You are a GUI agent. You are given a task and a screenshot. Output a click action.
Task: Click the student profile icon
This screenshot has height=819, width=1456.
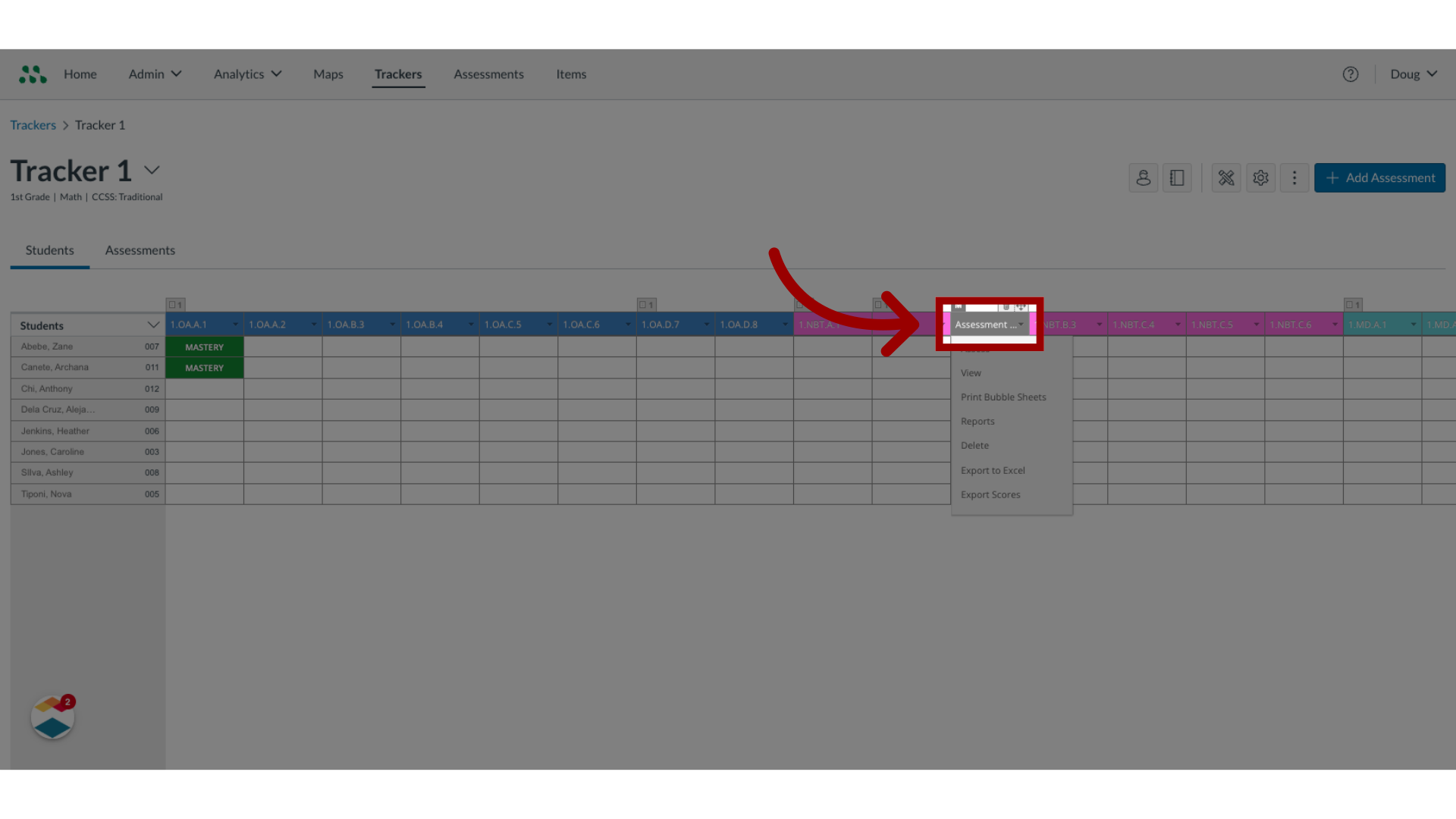click(x=1143, y=177)
